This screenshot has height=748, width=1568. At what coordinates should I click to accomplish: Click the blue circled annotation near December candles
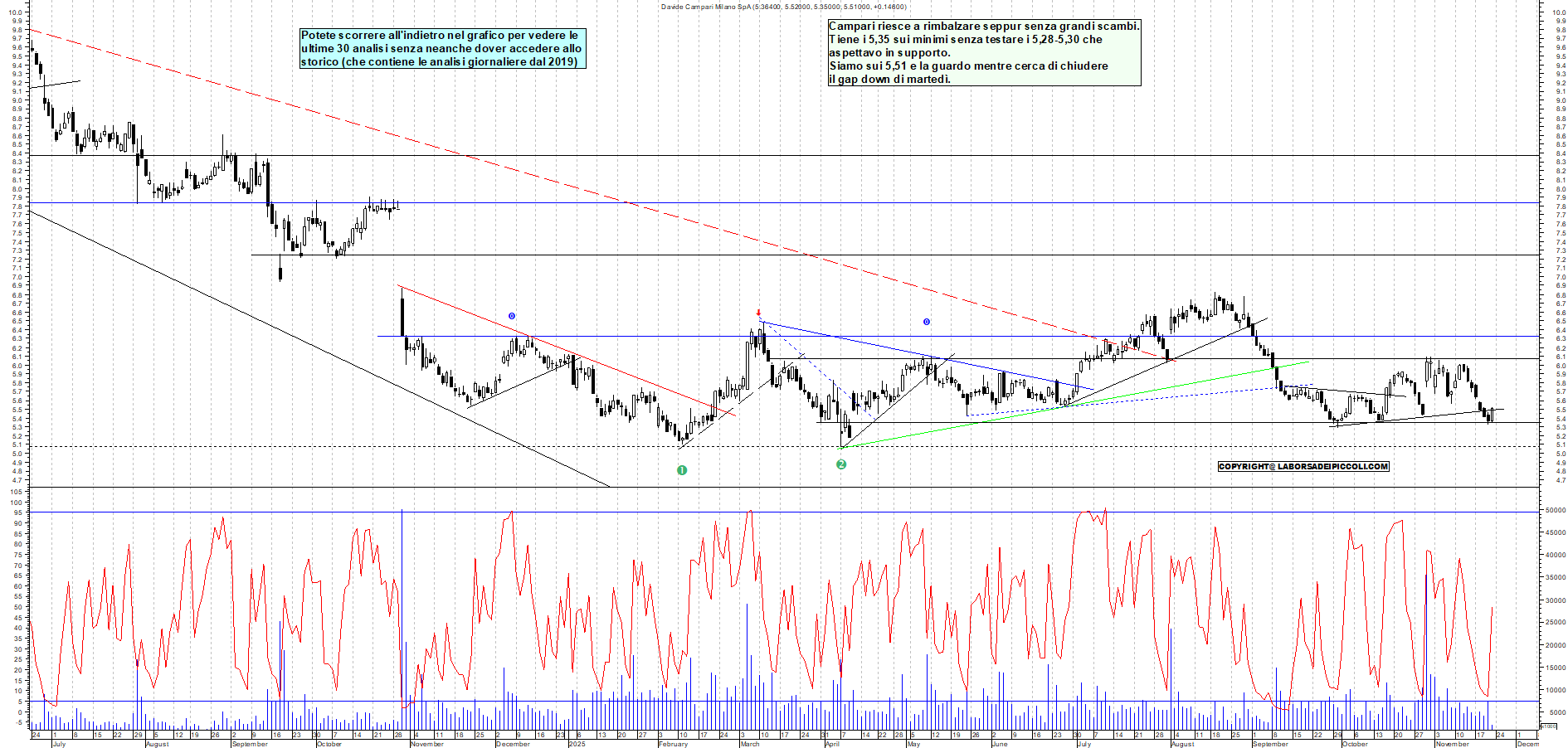tap(510, 314)
